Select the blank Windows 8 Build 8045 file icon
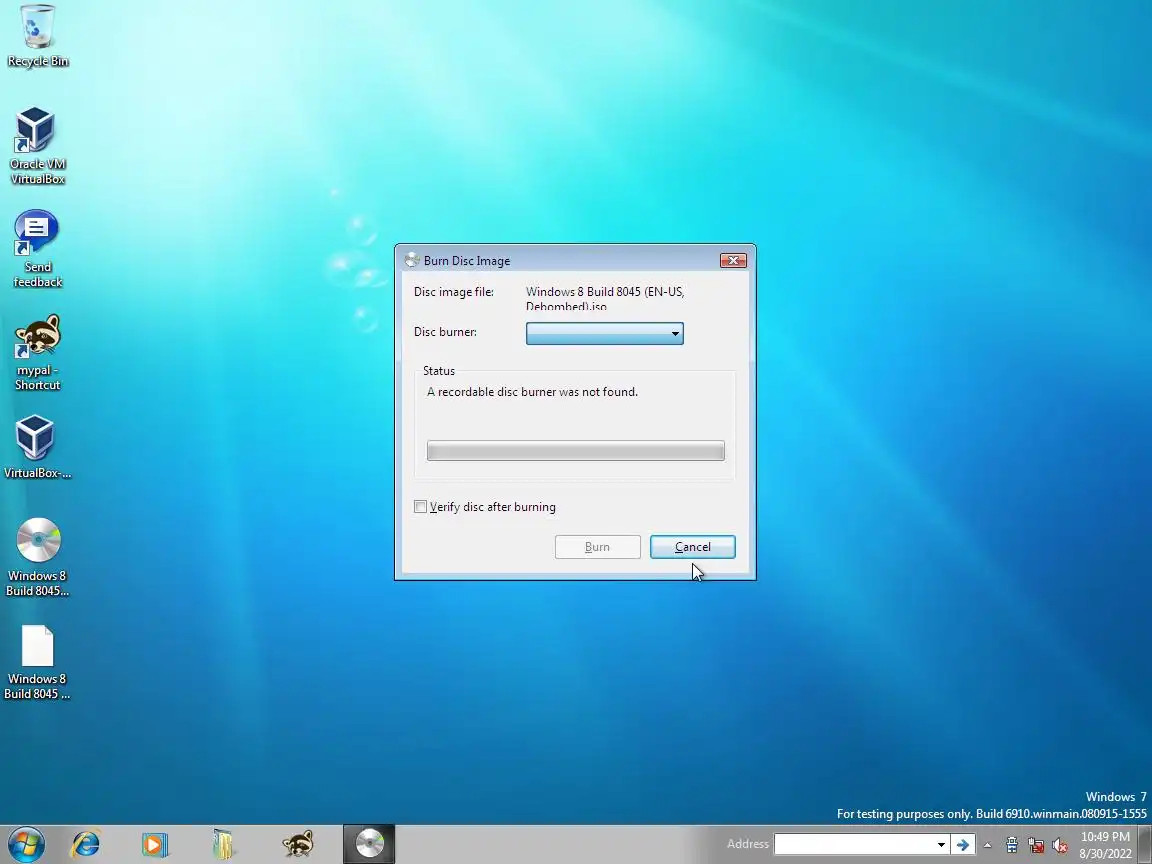The width and height of the screenshot is (1152, 864). point(37,661)
